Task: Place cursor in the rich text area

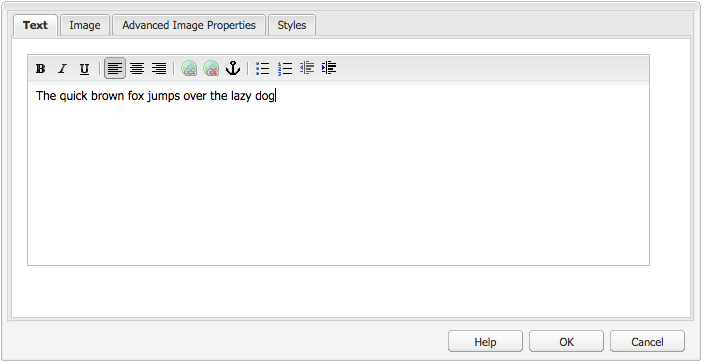Action: (339, 173)
